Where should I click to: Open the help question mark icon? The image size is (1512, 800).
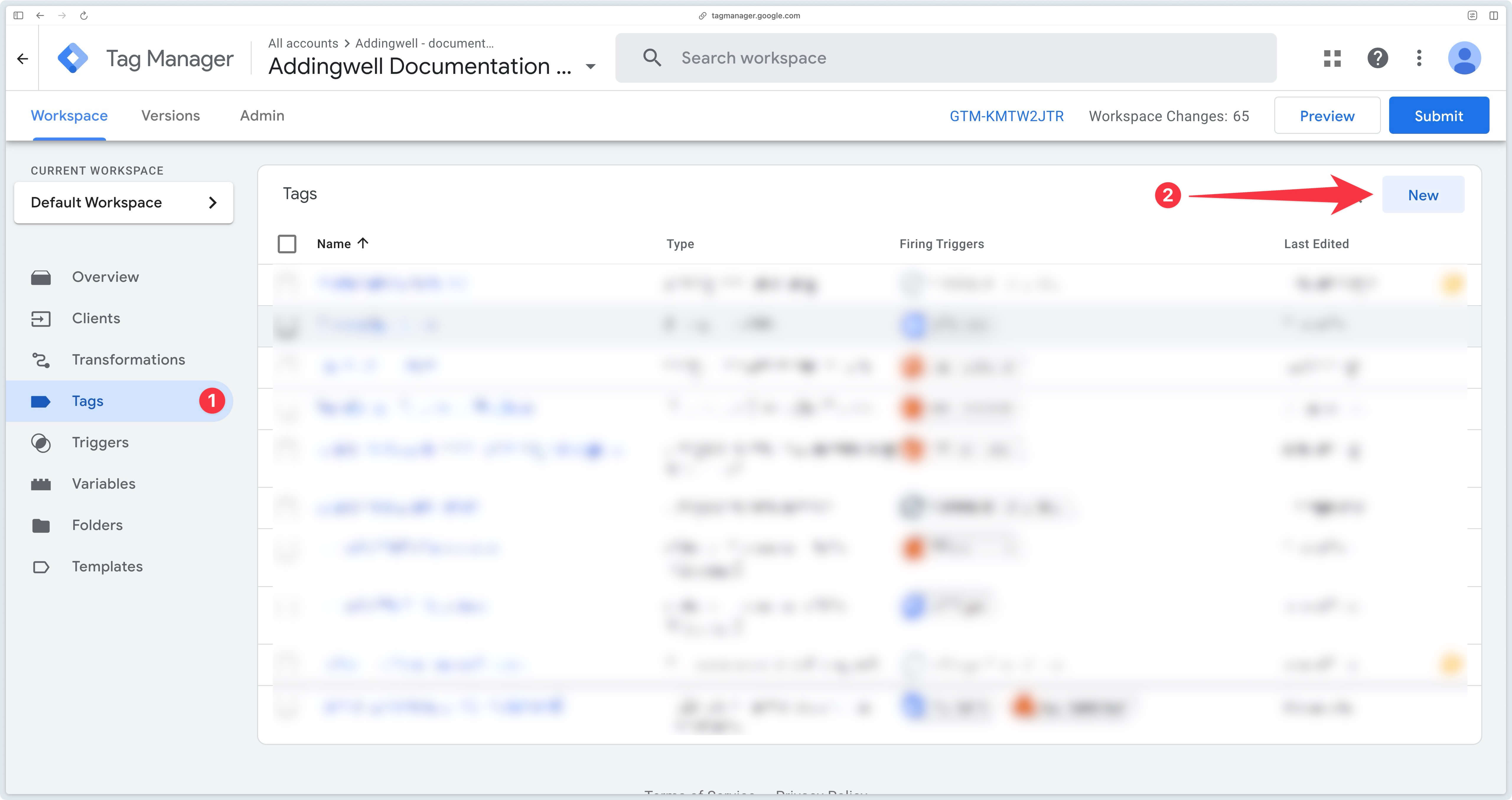coord(1377,58)
